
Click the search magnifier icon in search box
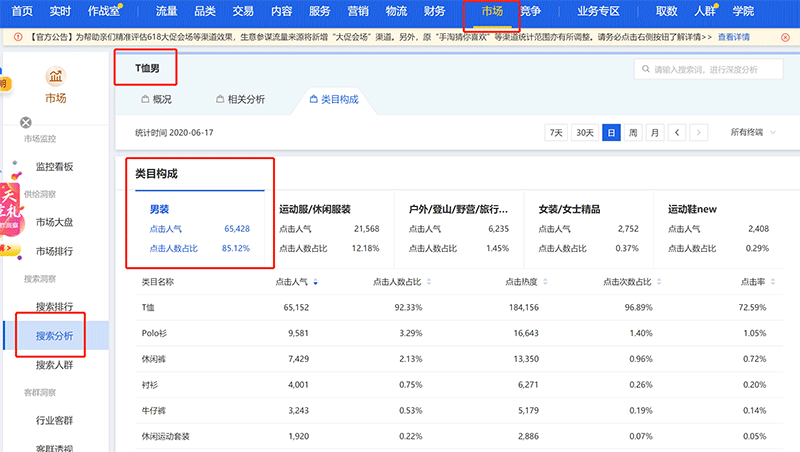pos(644,70)
